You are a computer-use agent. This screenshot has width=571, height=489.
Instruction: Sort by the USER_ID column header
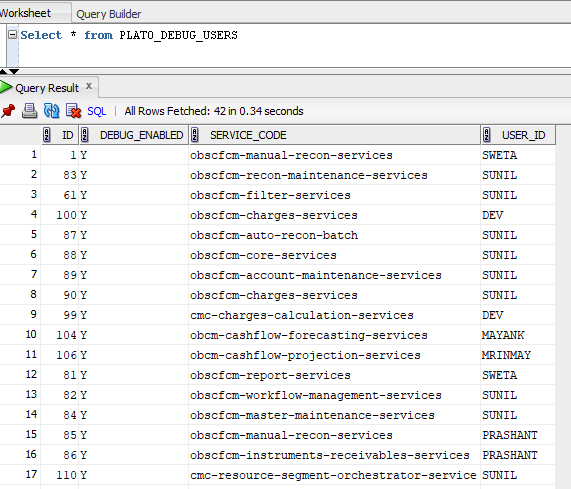tap(518, 135)
